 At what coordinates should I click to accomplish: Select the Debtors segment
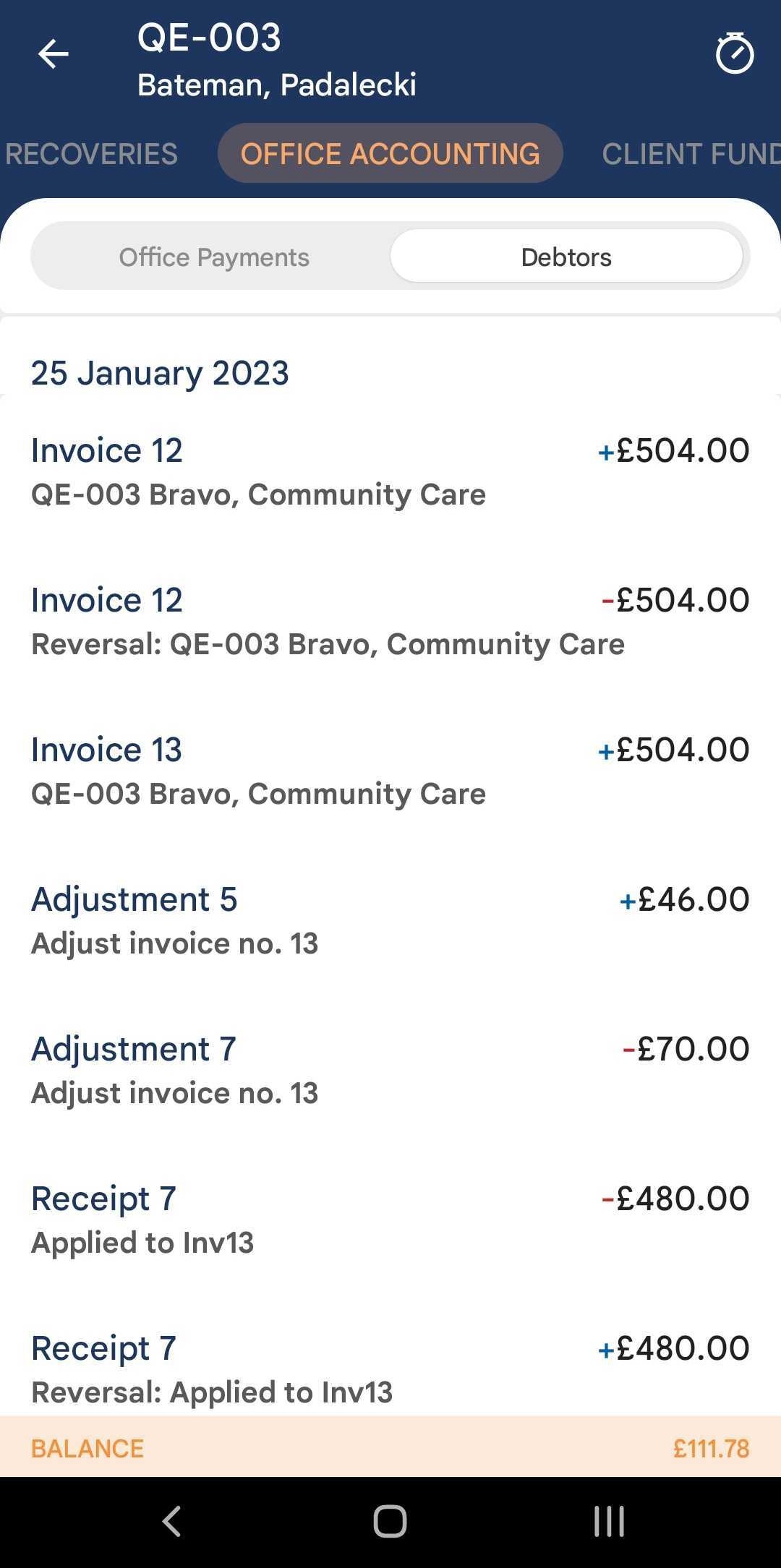click(x=566, y=257)
